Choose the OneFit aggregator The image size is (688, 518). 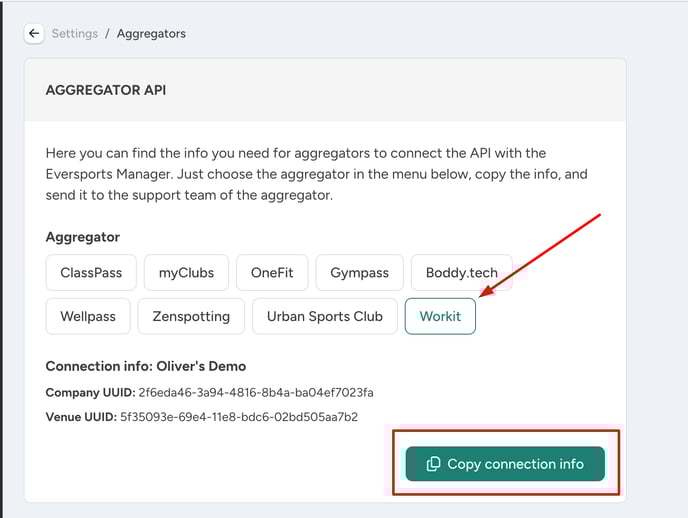pos(272,272)
